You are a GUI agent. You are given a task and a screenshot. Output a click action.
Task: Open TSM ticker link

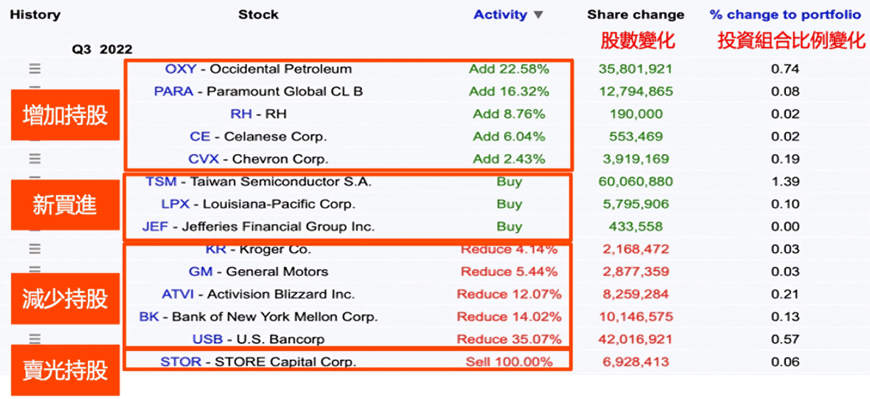160,181
